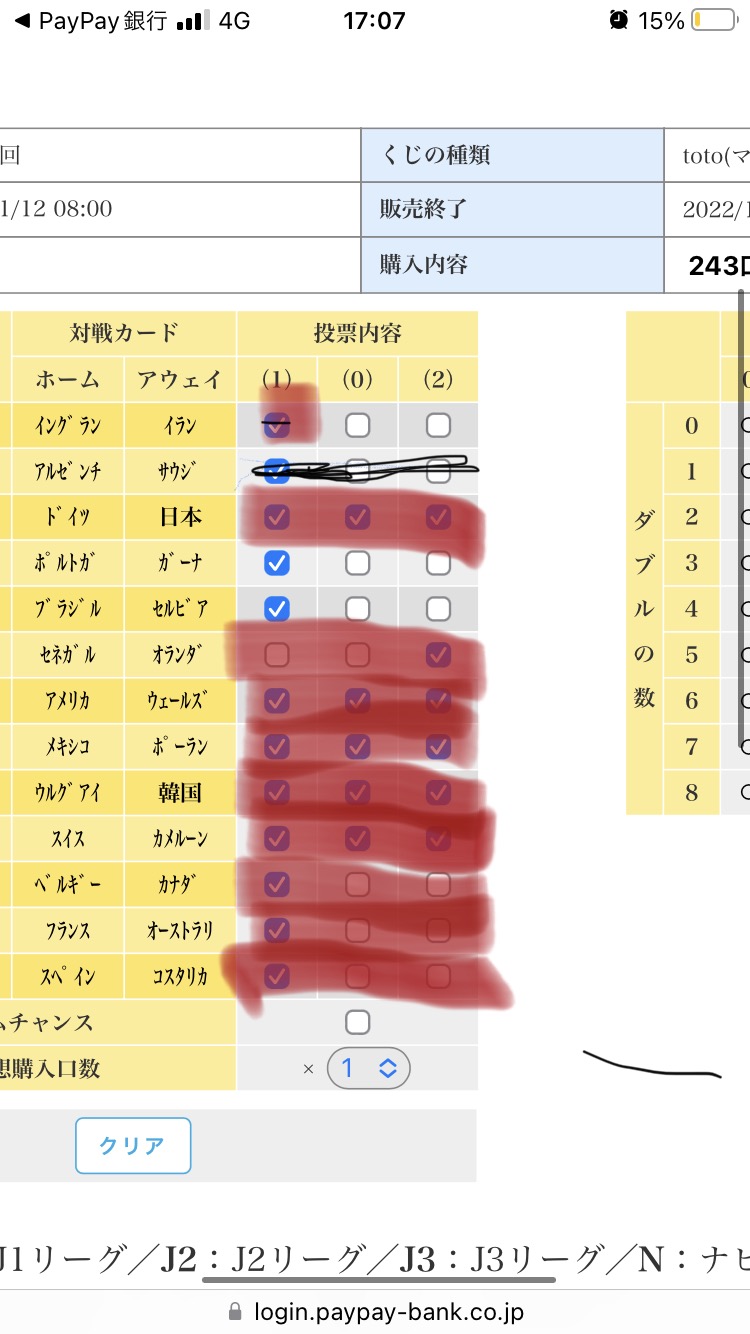The height and width of the screenshot is (1334, 750).
Task: Uncheck home win for ポルトガ vs ガーナ
Action: click(277, 563)
